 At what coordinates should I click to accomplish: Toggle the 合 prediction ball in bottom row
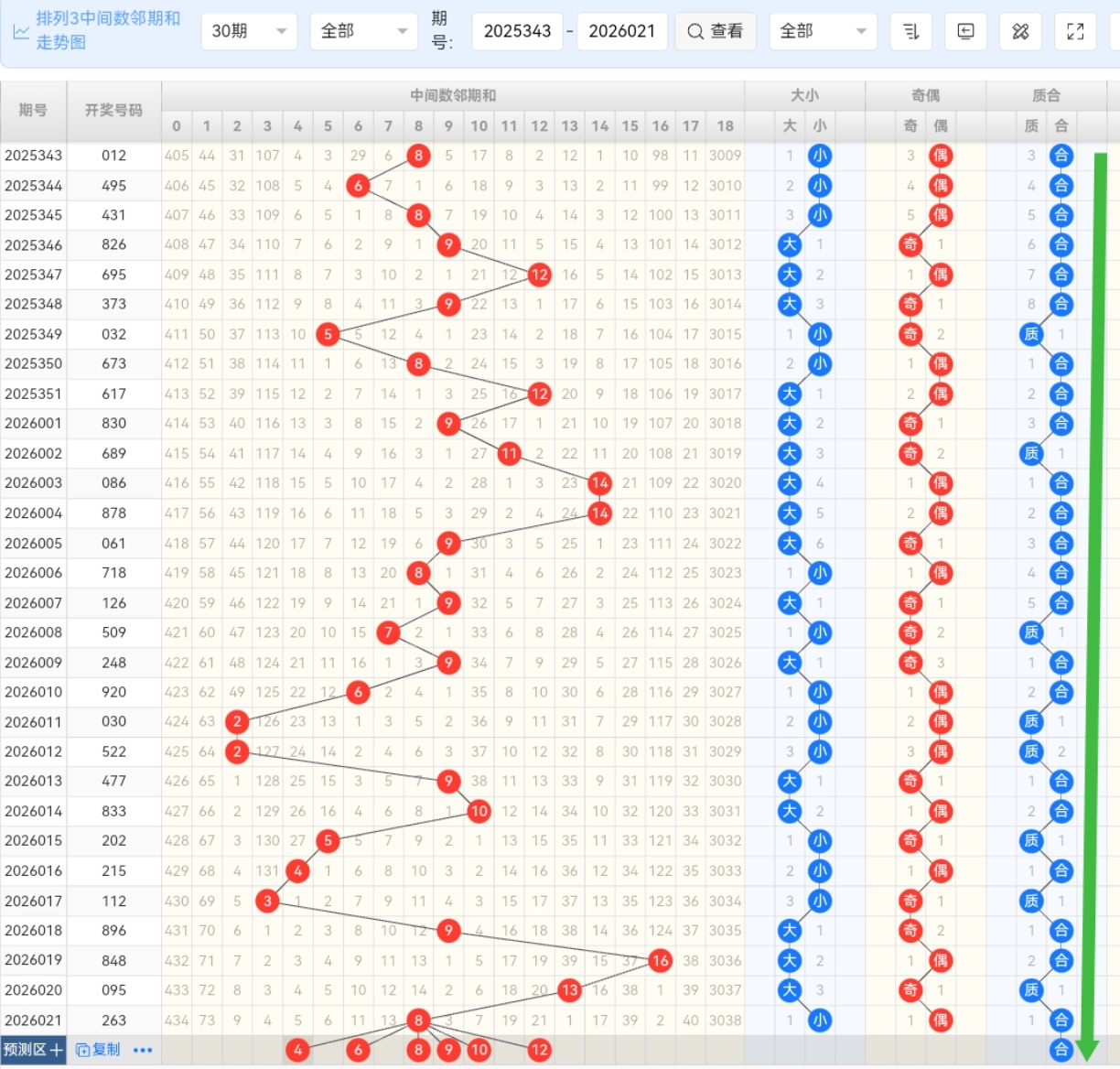(1061, 1050)
